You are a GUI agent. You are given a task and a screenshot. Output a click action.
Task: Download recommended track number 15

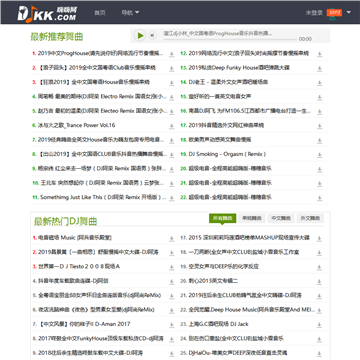pyautogui.click(x=320, y=98)
